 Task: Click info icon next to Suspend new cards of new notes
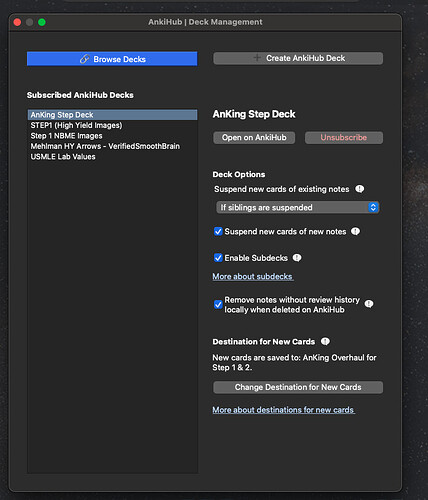pyautogui.click(x=355, y=231)
